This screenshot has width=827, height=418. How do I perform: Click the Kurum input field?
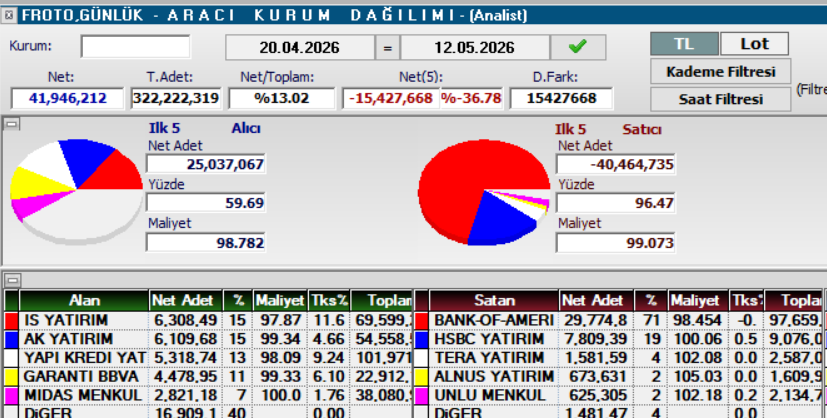135,47
